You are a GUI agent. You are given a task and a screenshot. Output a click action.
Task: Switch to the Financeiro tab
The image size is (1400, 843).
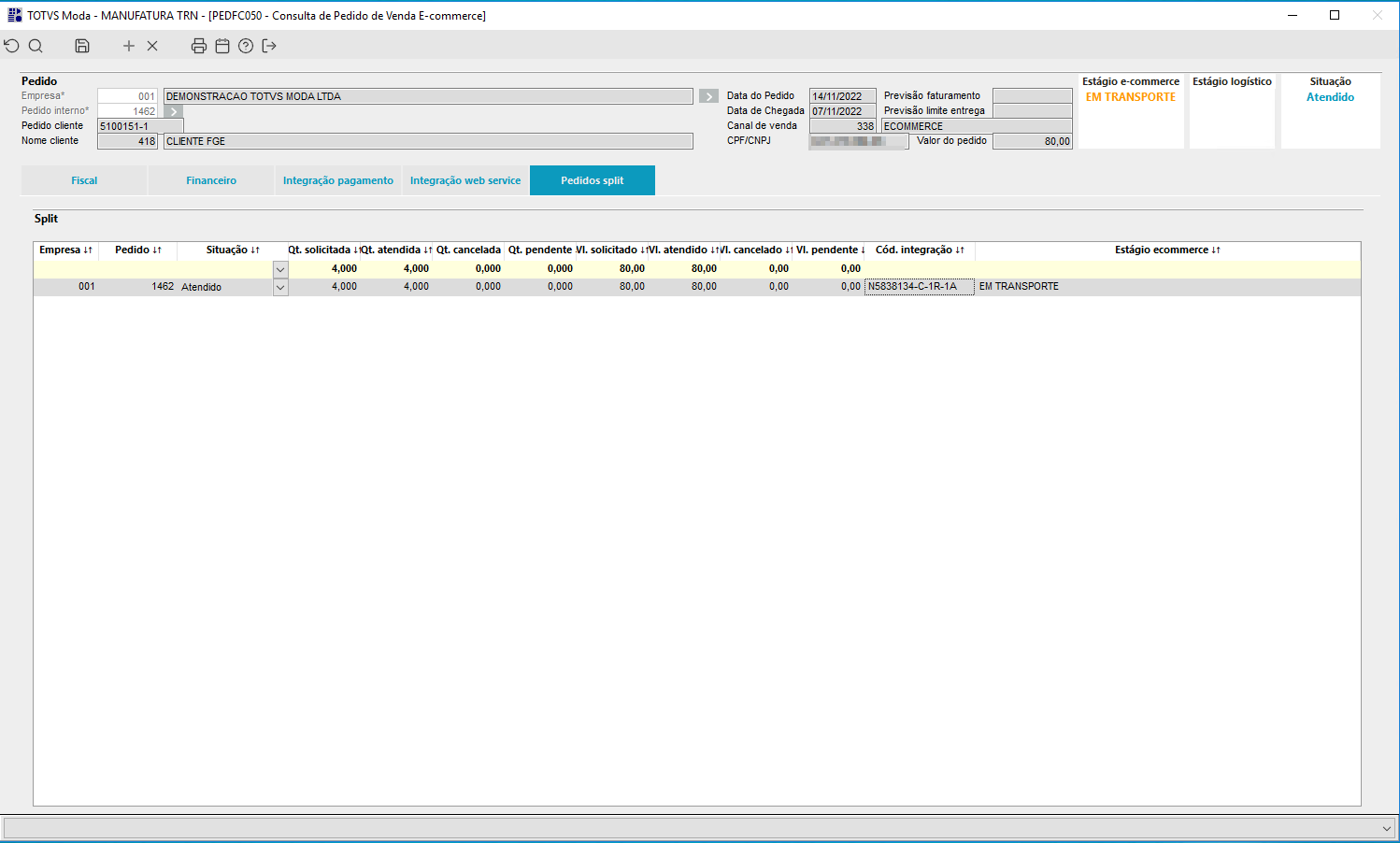(211, 180)
